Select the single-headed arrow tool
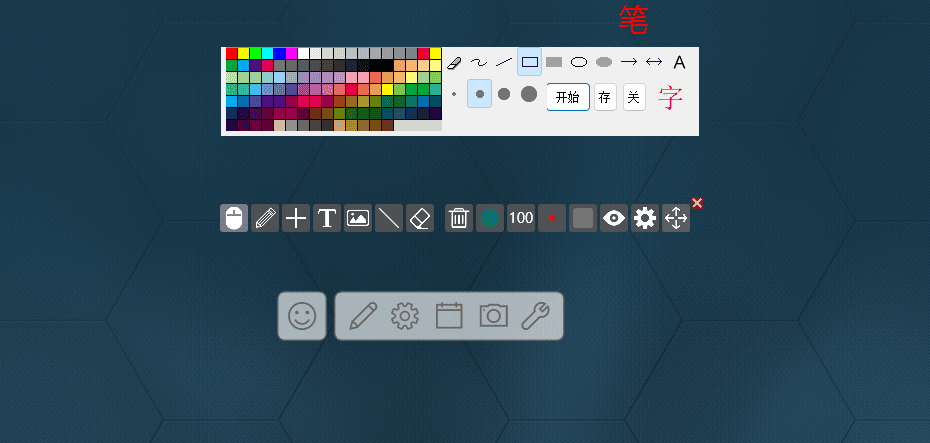This screenshot has width=930, height=443. (x=629, y=62)
